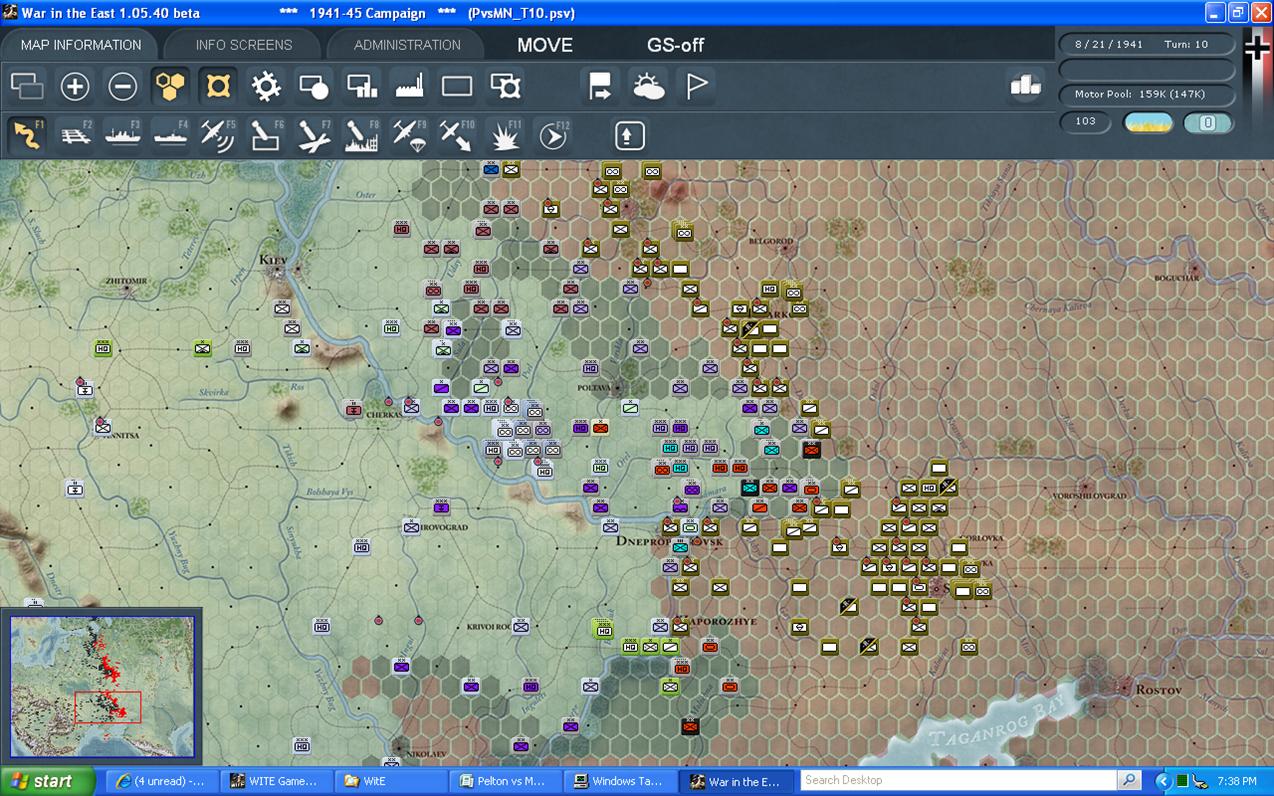This screenshot has height=796, width=1274.
Task: Select the F9 air transport parachute icon
Action: click(409, 135)
